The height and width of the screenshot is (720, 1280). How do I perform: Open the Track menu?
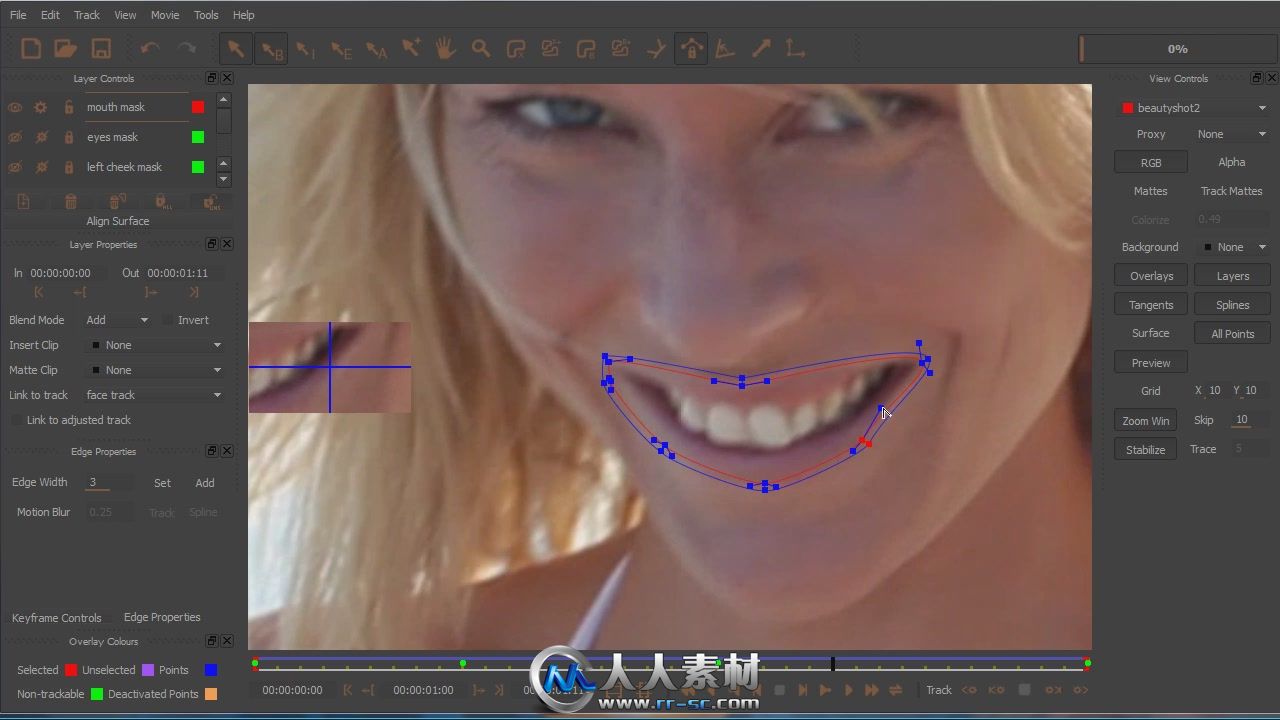(87, 15)
